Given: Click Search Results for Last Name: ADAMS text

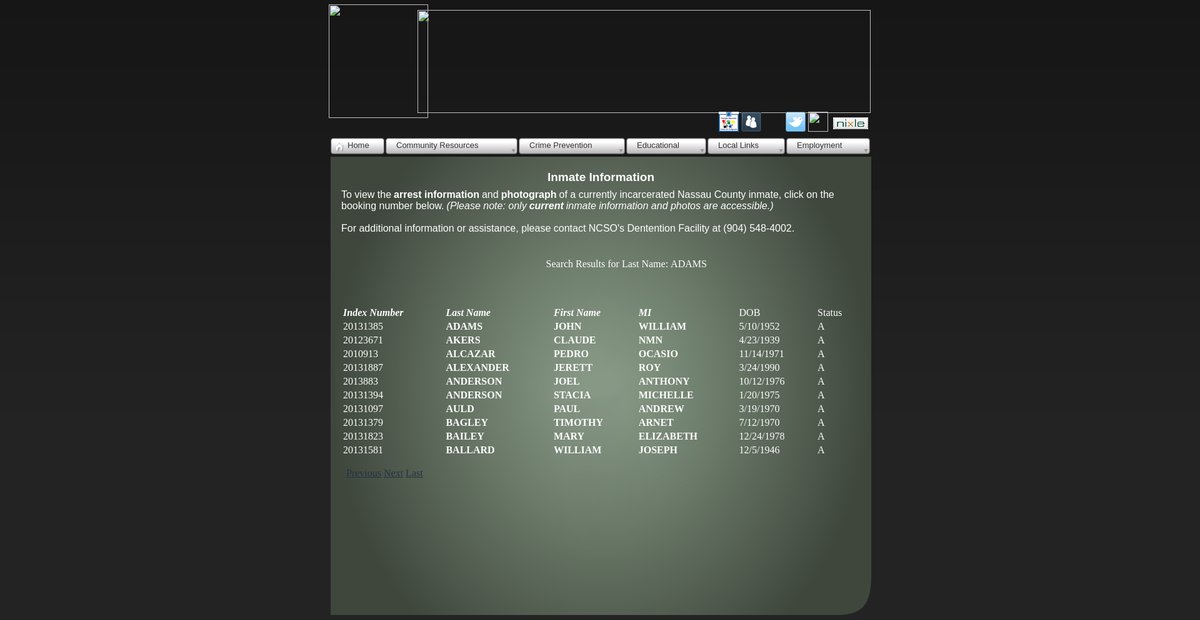Looking at the screenshot, I should coord(626,264).
